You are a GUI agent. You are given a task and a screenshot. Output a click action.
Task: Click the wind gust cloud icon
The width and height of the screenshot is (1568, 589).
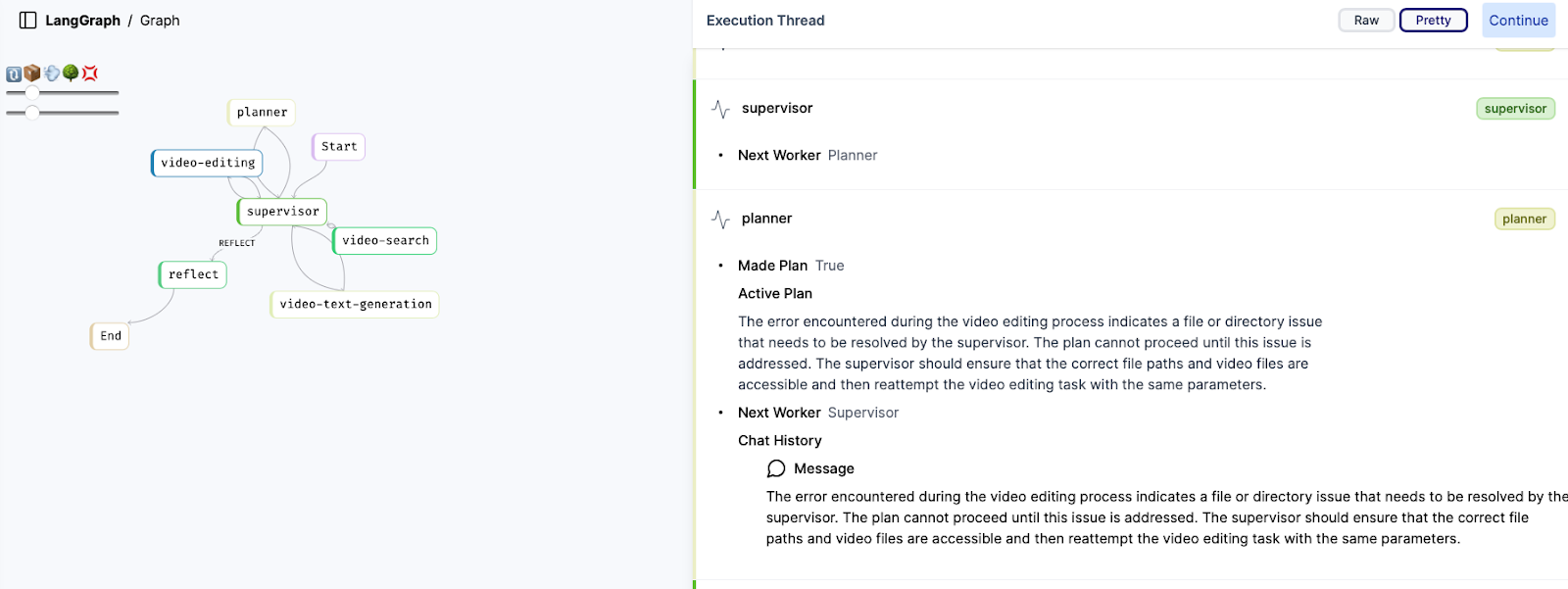click(52, 74)
